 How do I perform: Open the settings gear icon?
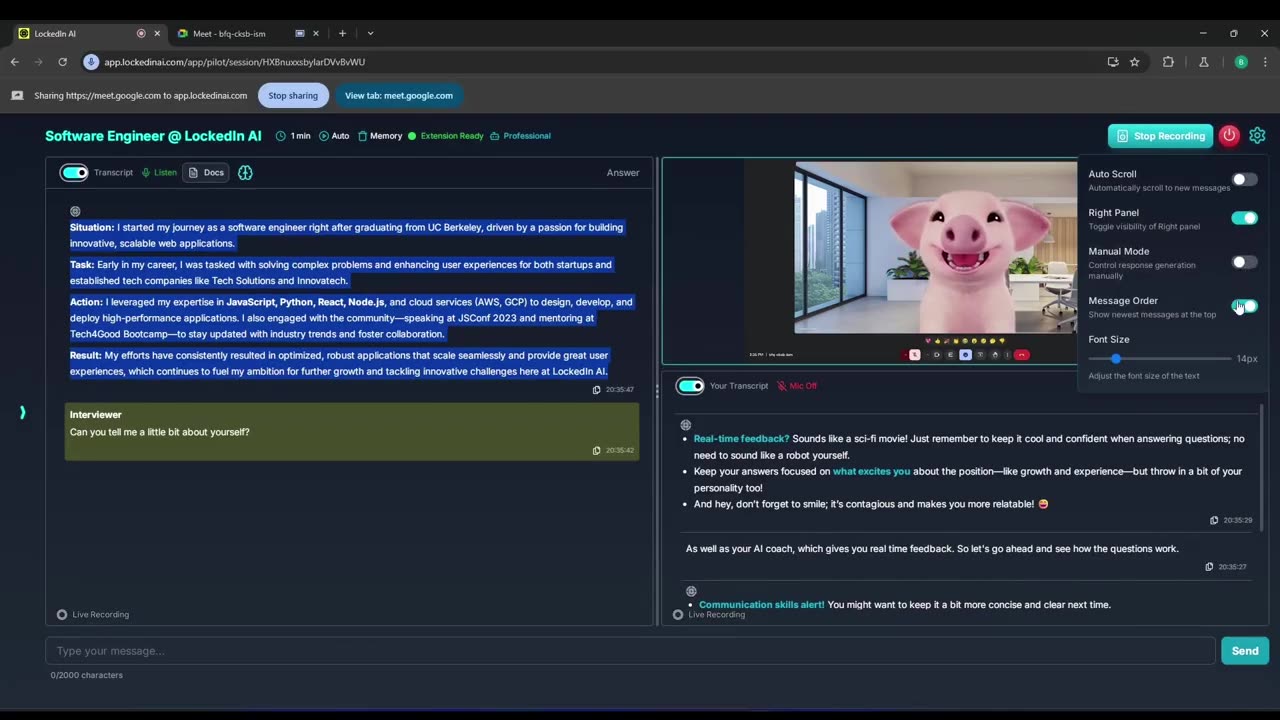(1257, 136)
